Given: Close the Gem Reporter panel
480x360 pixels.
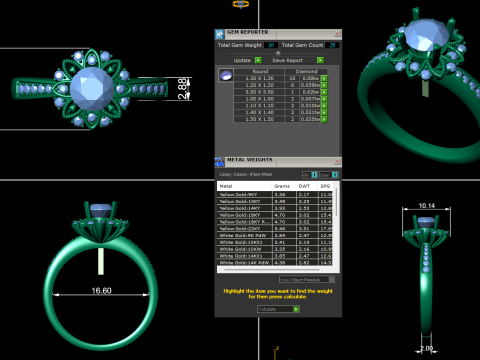Looking at the screenshot, I should pyautogui.click(x=337, y=34).
